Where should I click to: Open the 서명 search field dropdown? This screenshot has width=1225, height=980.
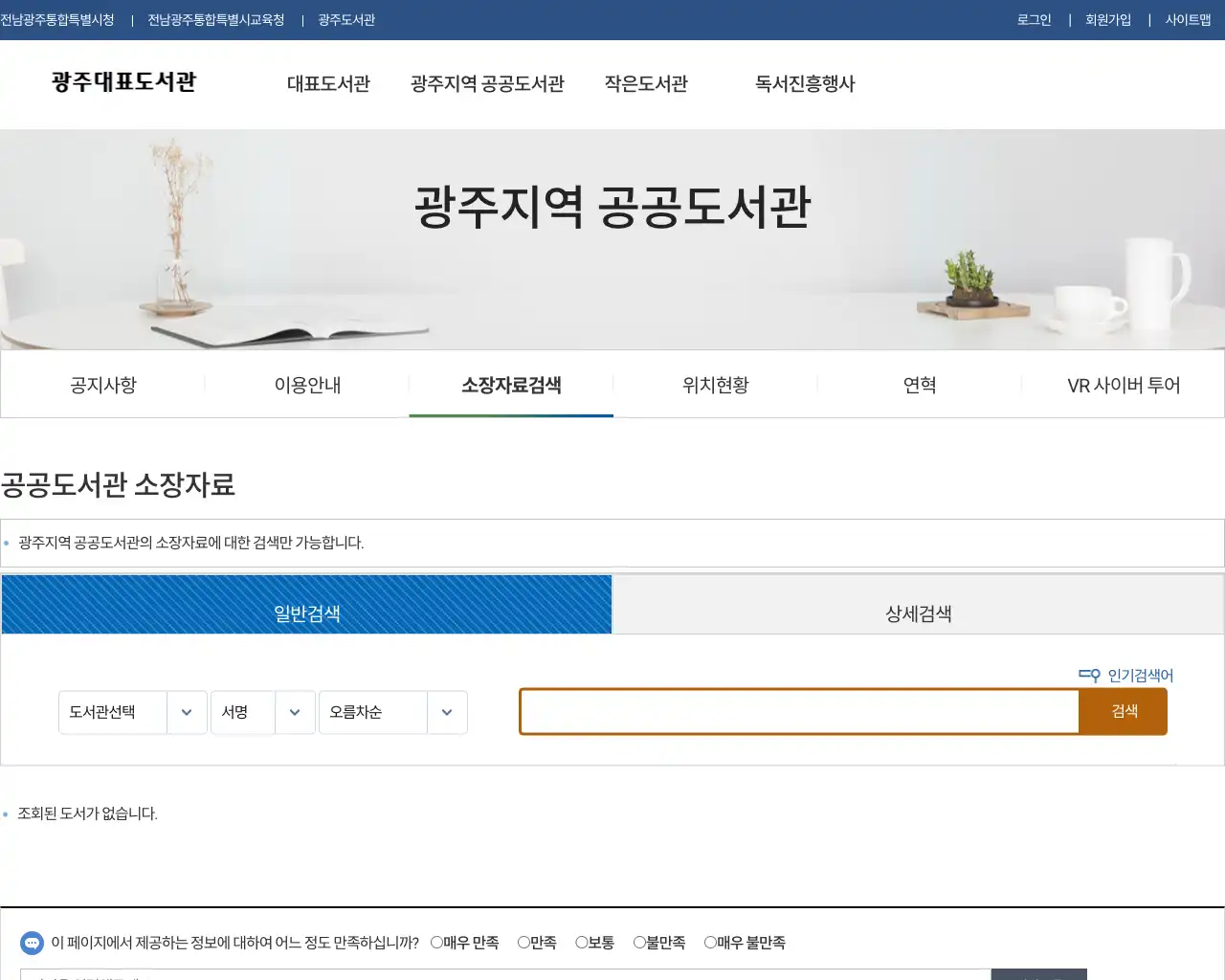coord(263,712)
